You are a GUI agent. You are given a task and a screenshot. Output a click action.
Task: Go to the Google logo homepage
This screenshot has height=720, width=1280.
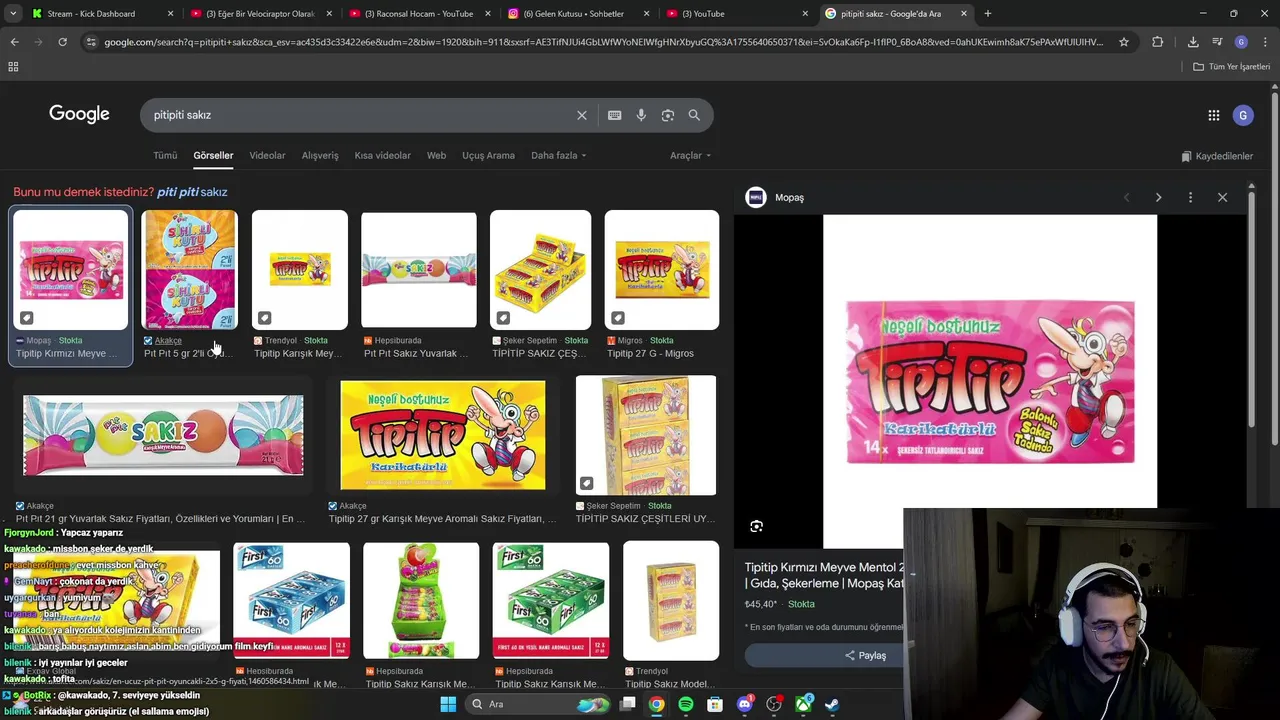tap(79, 114)
